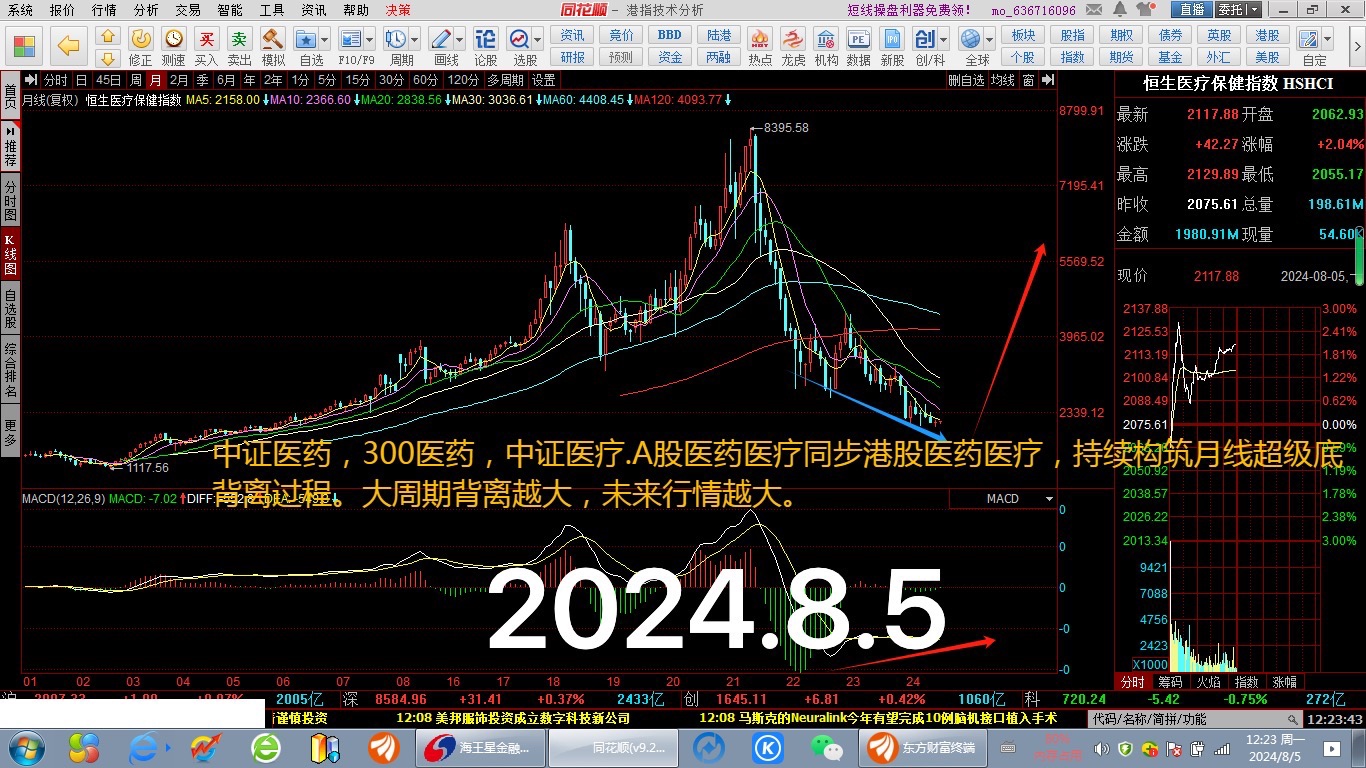Image resolution: width=1366 pixels, height=768 pixels.
Task: Open the 新股 IPO icon
Action: [x=891, y=38]
